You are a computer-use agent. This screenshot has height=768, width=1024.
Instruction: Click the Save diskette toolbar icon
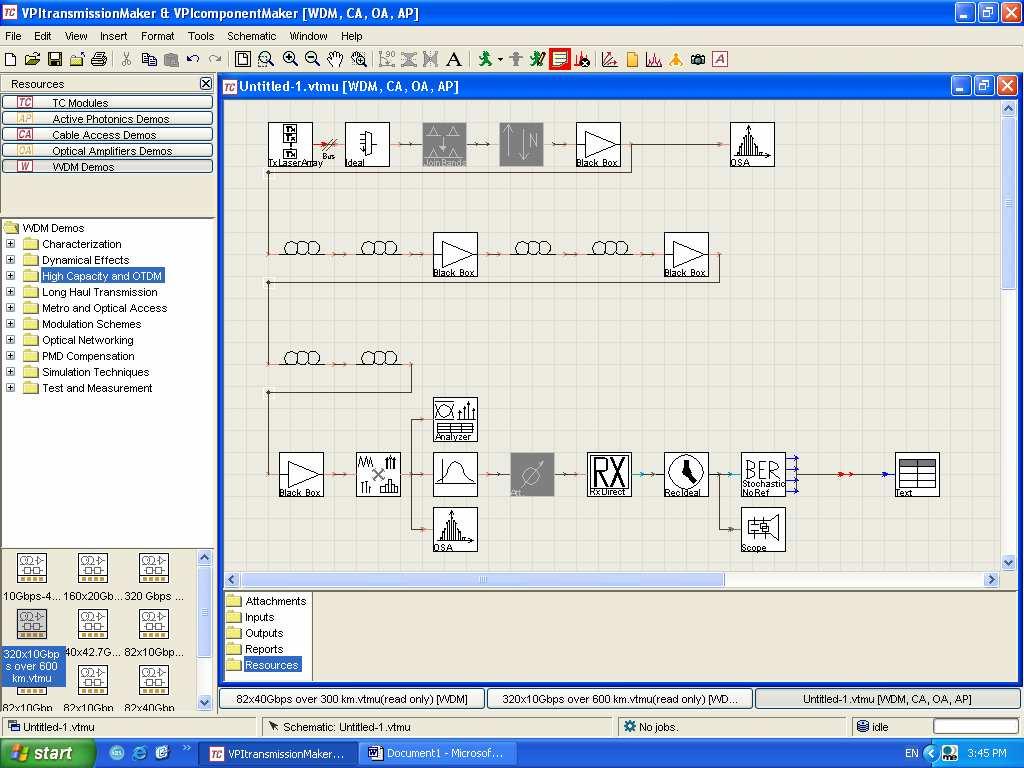pyautogui.click(x=55, y=59)
